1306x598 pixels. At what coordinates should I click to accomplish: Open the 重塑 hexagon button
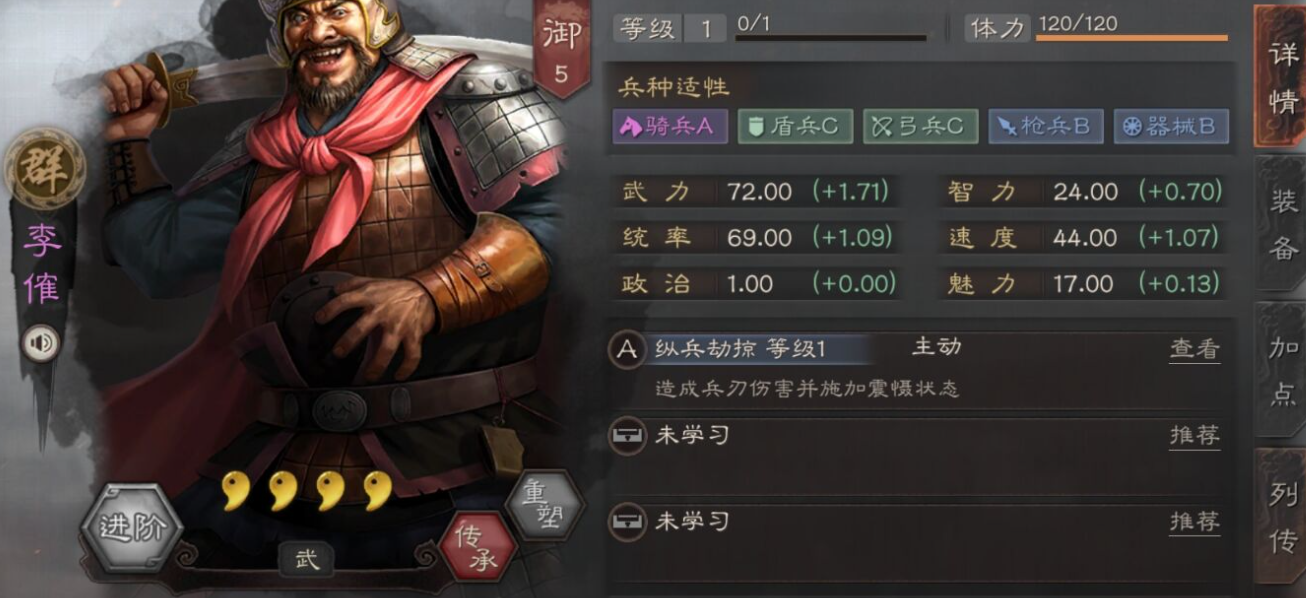click(544, 505)
